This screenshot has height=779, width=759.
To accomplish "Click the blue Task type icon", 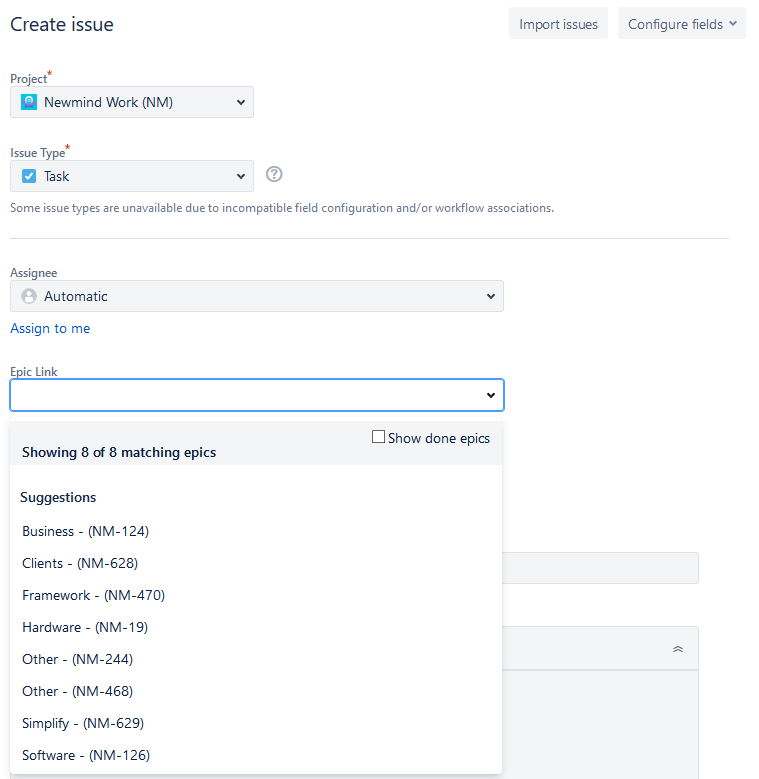I will tap(29, 176).
